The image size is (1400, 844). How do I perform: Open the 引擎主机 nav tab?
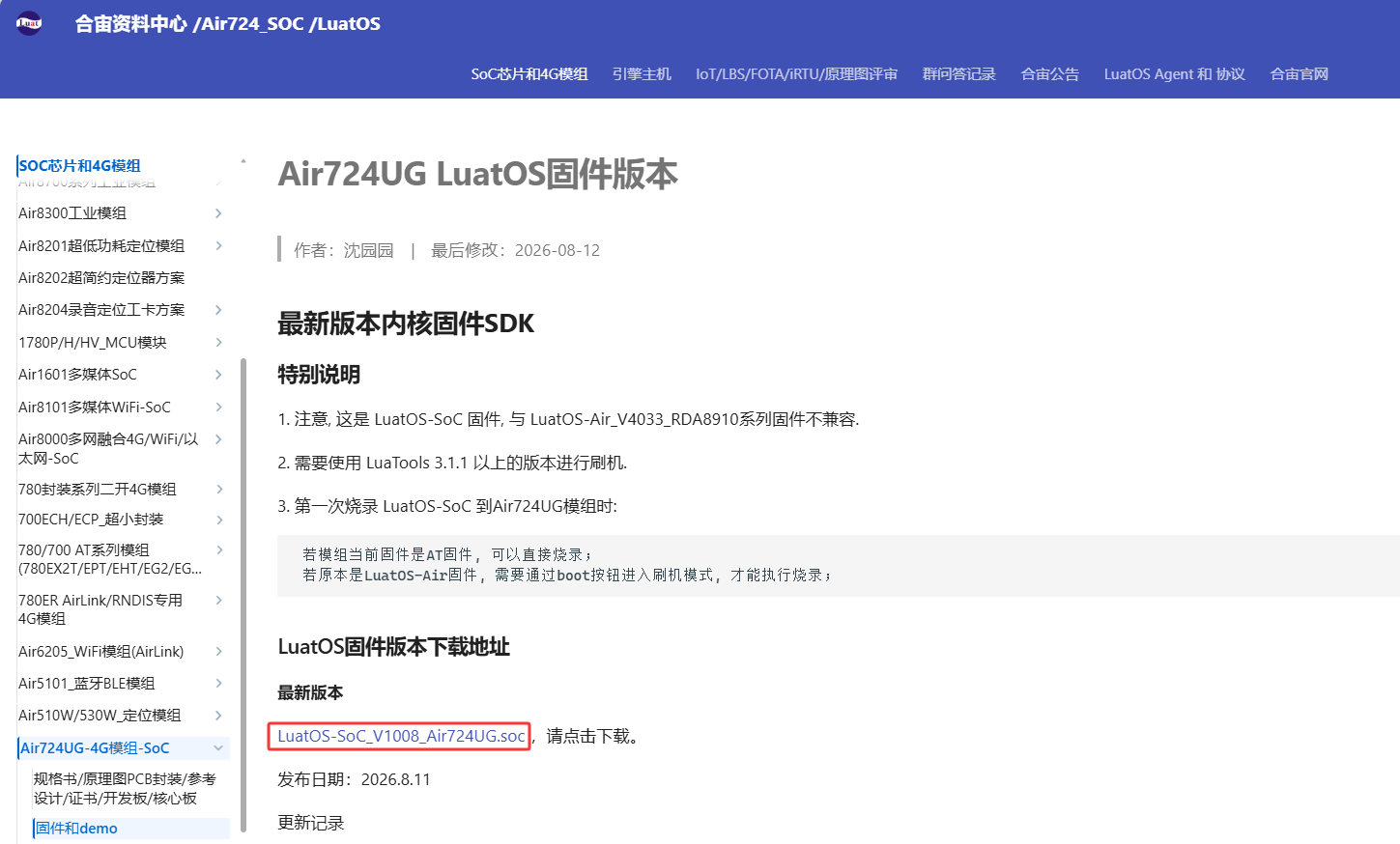(642, 74)
